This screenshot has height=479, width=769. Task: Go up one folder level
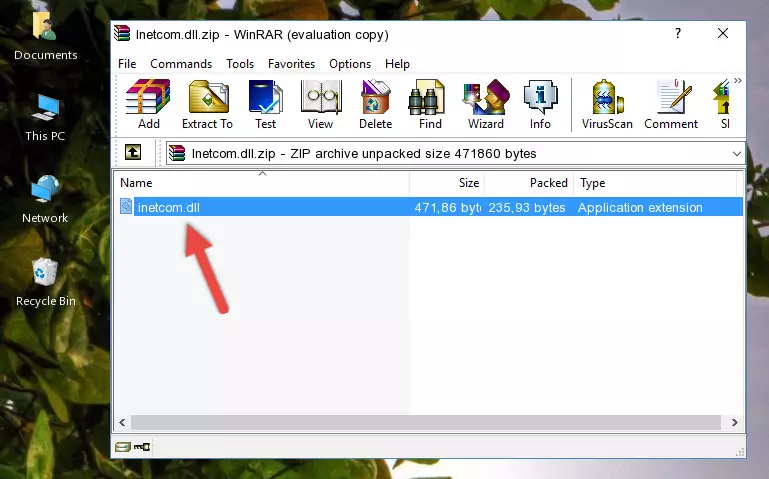[x=133, y=152]
